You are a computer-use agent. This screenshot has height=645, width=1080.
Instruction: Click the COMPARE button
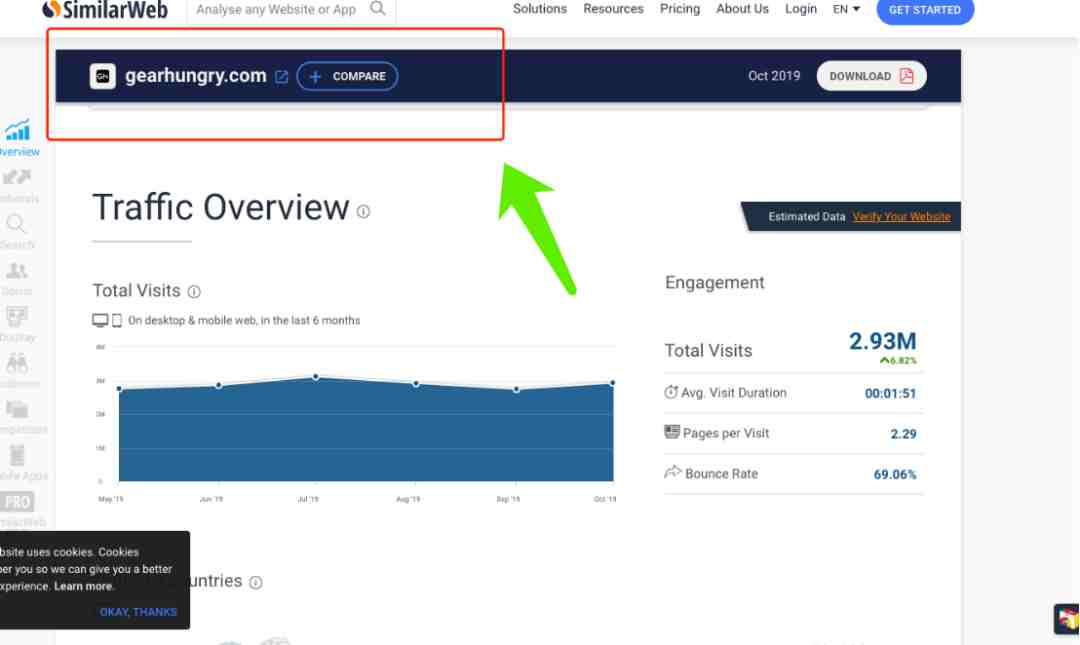(347, 76)
